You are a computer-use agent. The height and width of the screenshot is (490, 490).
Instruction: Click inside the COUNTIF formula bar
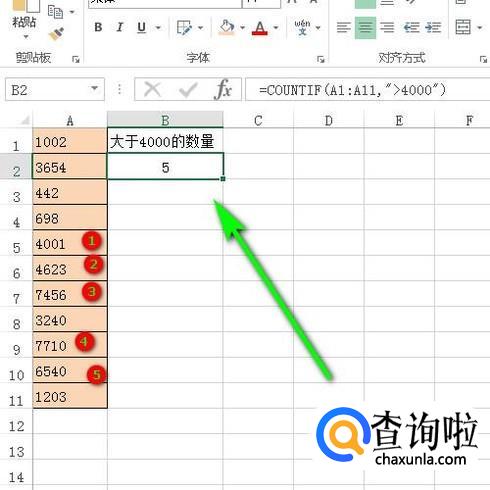[x=367, y=89]
